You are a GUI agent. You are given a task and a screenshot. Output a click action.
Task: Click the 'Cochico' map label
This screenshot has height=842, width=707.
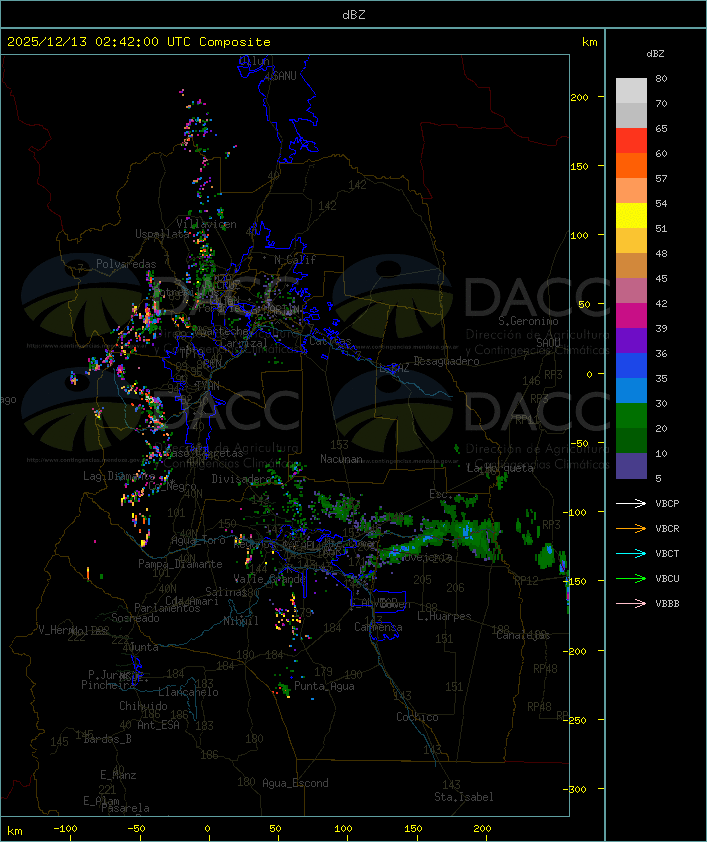417,717
